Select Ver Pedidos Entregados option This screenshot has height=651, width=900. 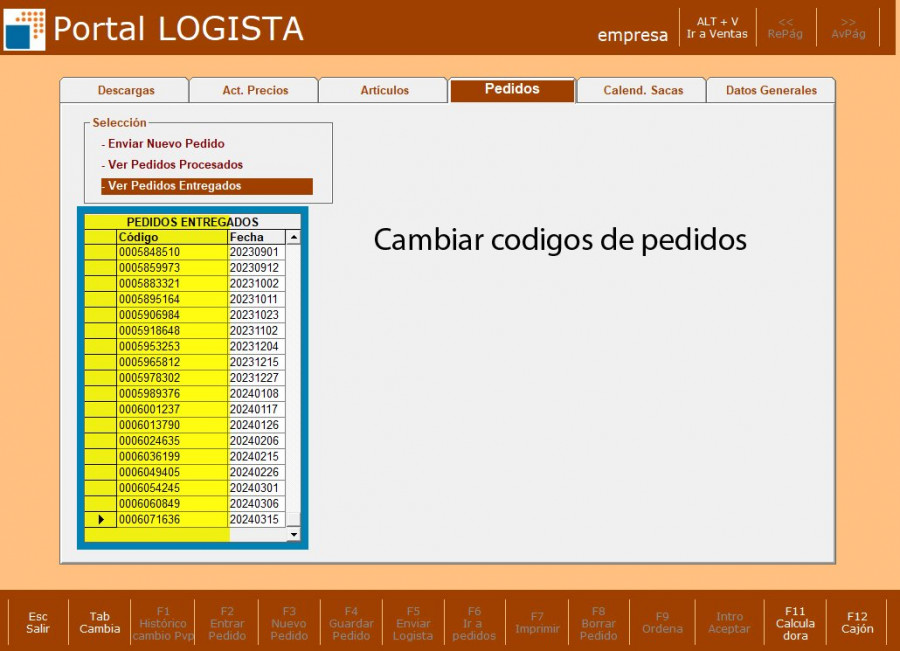click(x=174, y=186)
